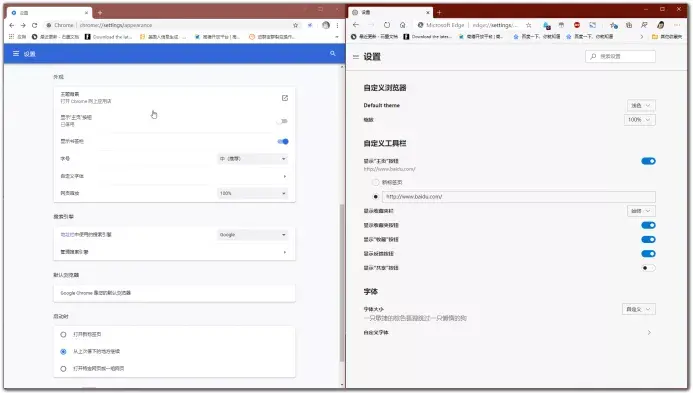Show more Edge favorites bar items
This screenshot has height=393, width=693.
click(642, 37)
